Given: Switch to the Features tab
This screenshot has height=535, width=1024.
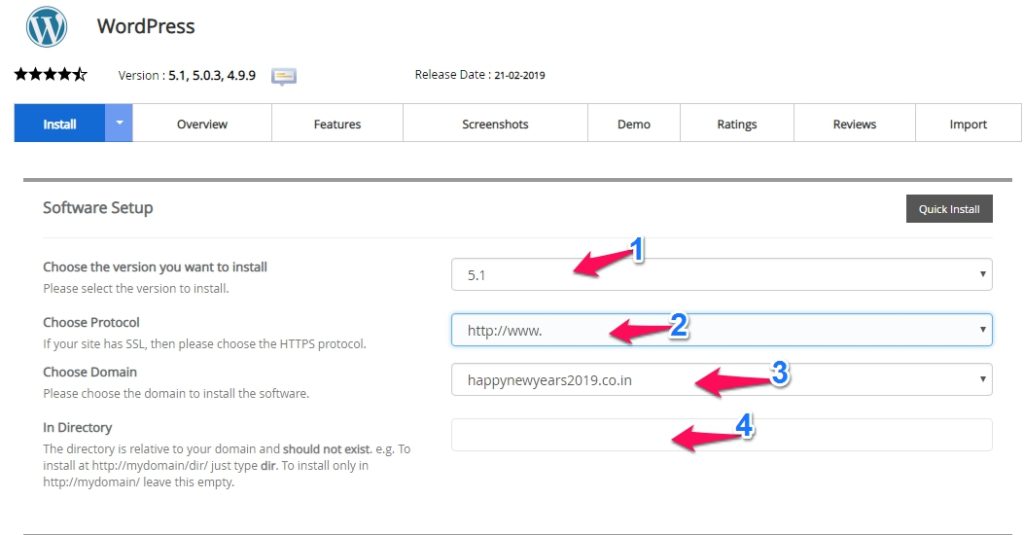Looking at the screenshot, I should 337,123.
